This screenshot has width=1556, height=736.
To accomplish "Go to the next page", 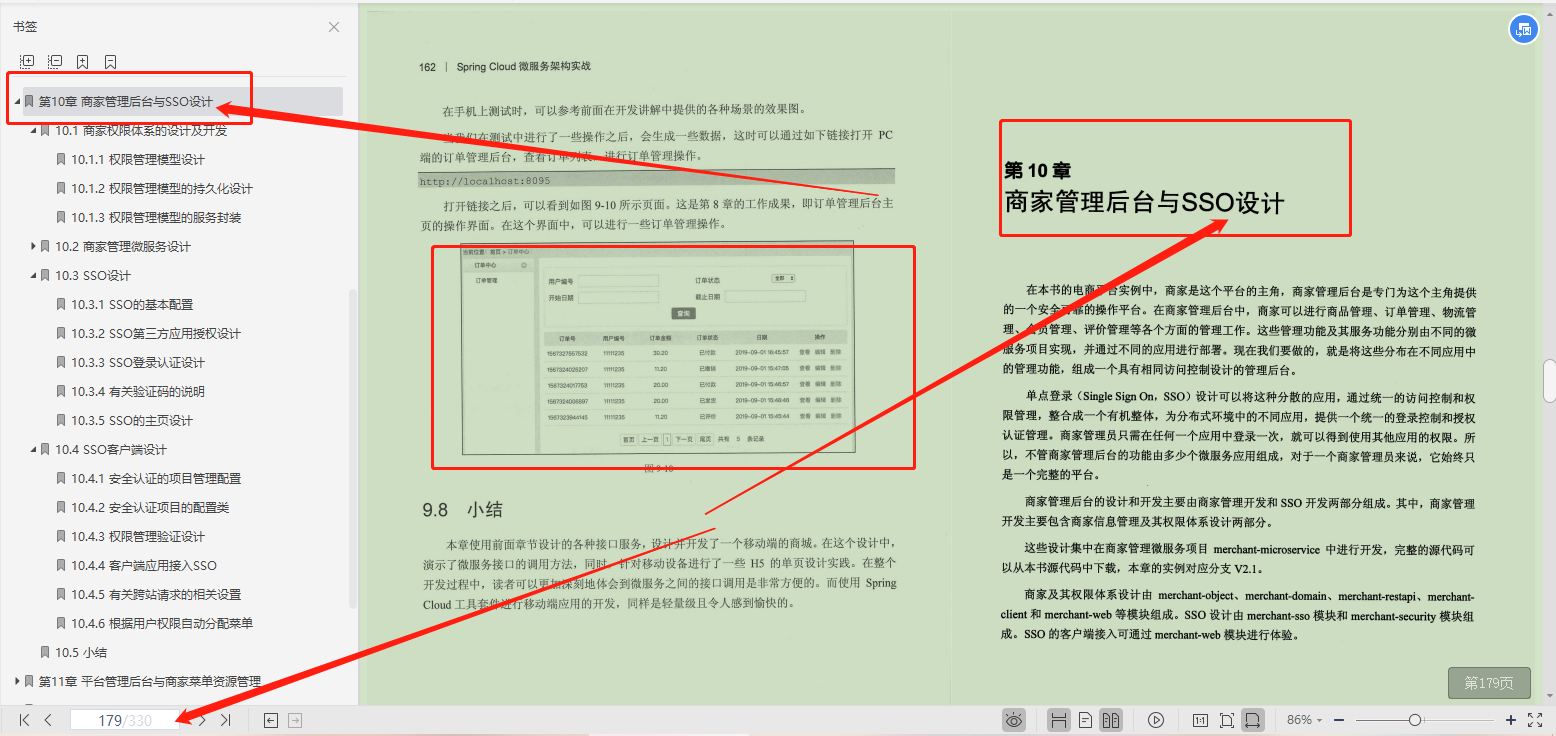I will (202, 720).
